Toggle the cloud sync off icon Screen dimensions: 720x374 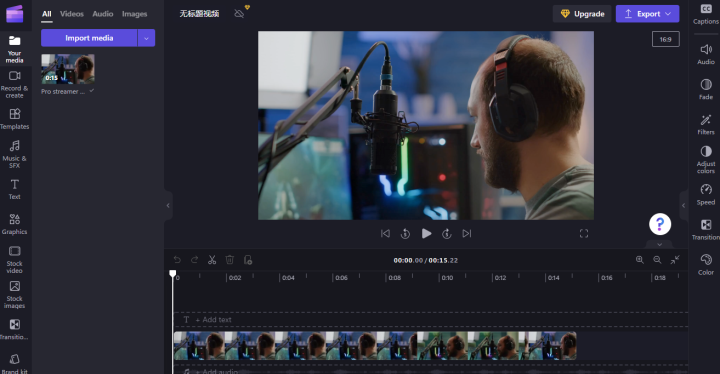(x=239, y=14)
